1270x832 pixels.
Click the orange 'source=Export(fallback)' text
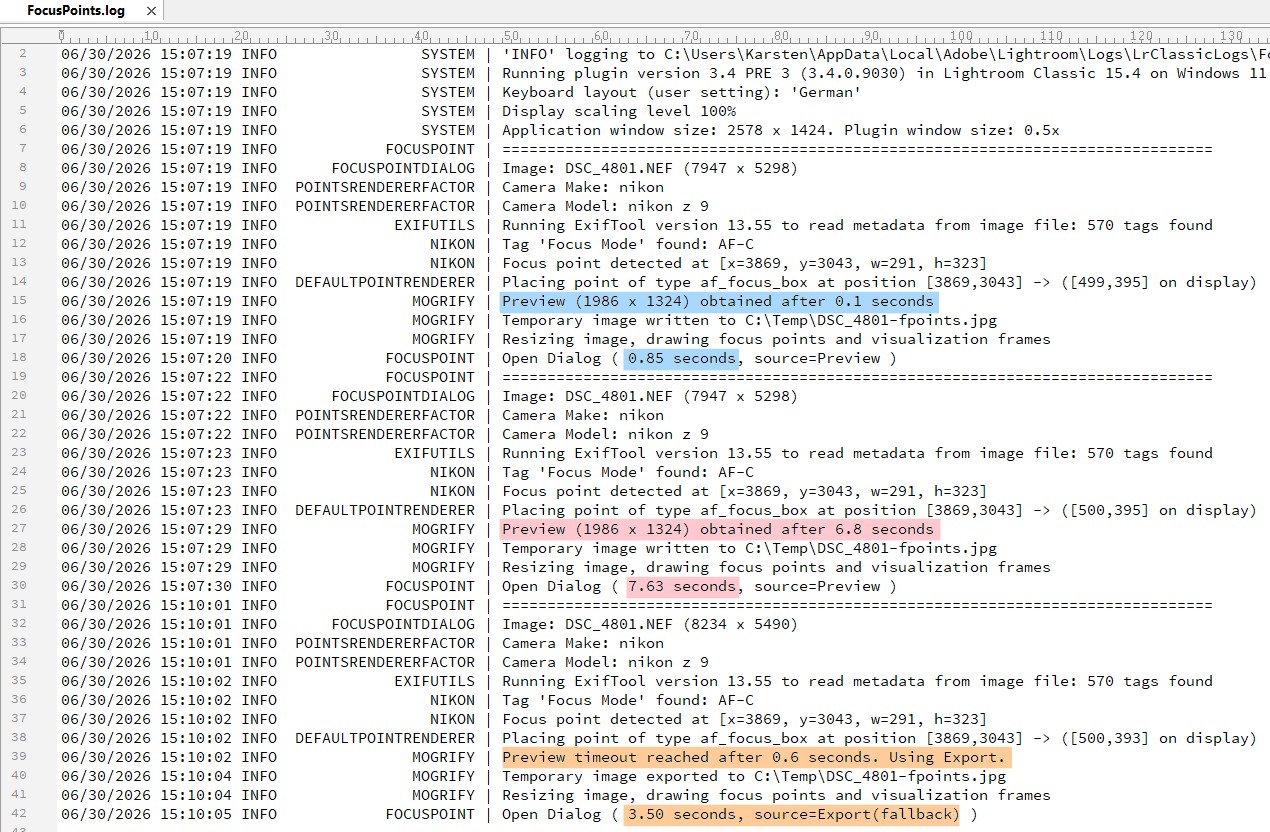[x=858, y=814]
